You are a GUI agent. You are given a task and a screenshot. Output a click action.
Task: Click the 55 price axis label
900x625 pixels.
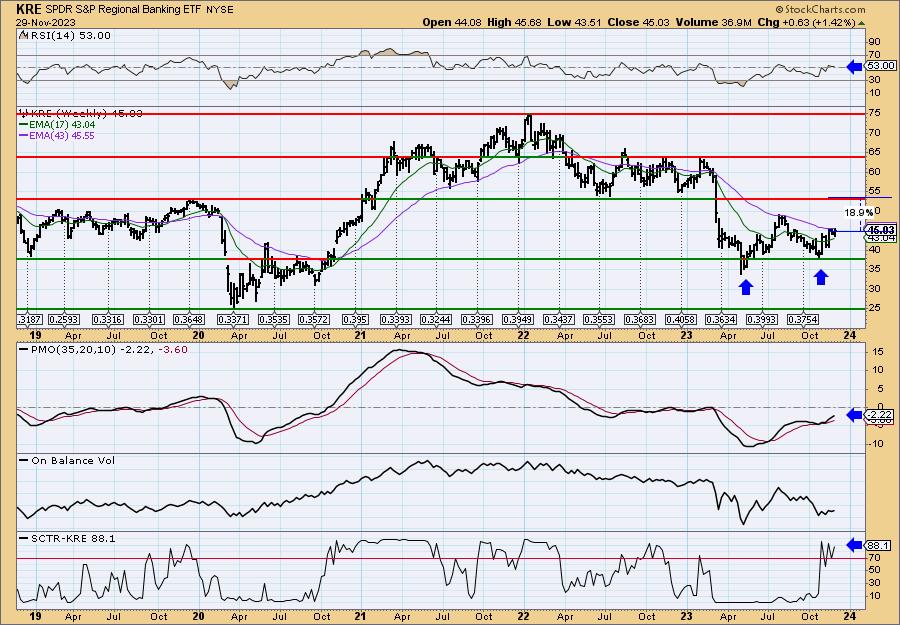pyautogui.click(x=874, y=191)
